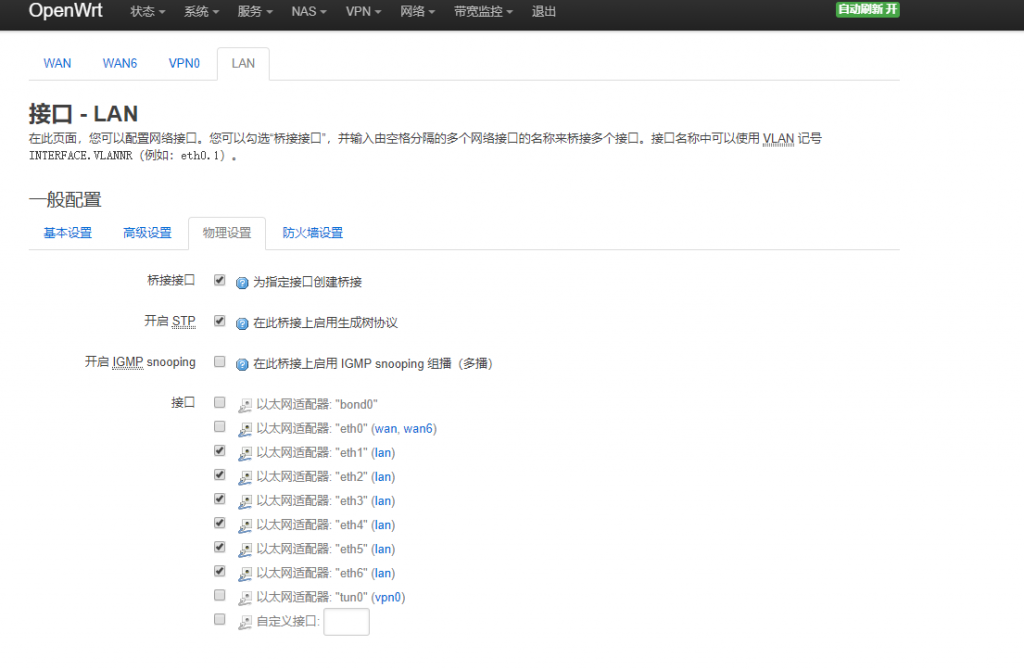Click the 自定义接口 custom interface icon
The image size is (1024, 670).
coord(245,622)
